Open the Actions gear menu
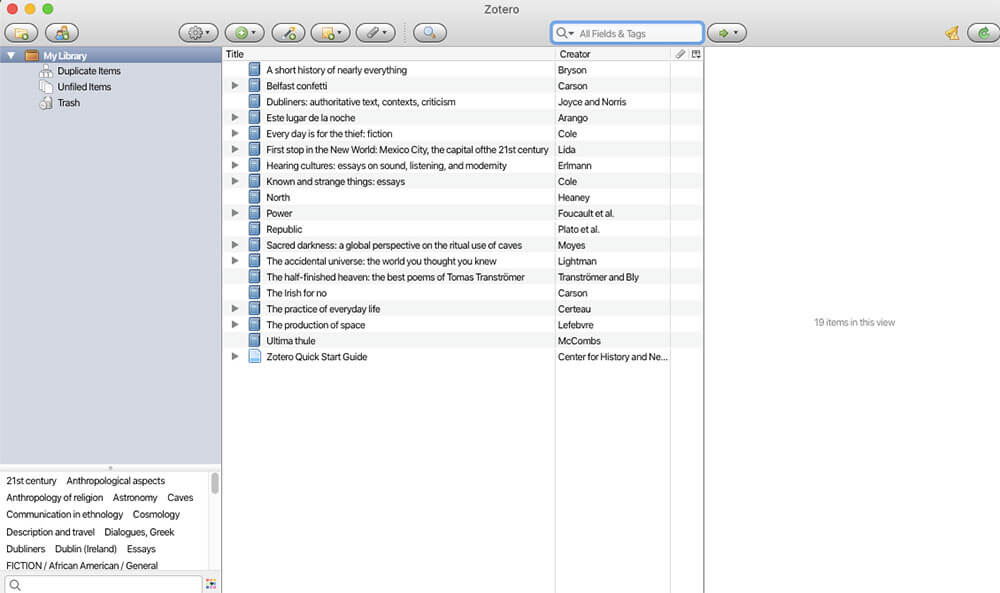Viewport: 1000px width, 593px height. pos(198,33)
